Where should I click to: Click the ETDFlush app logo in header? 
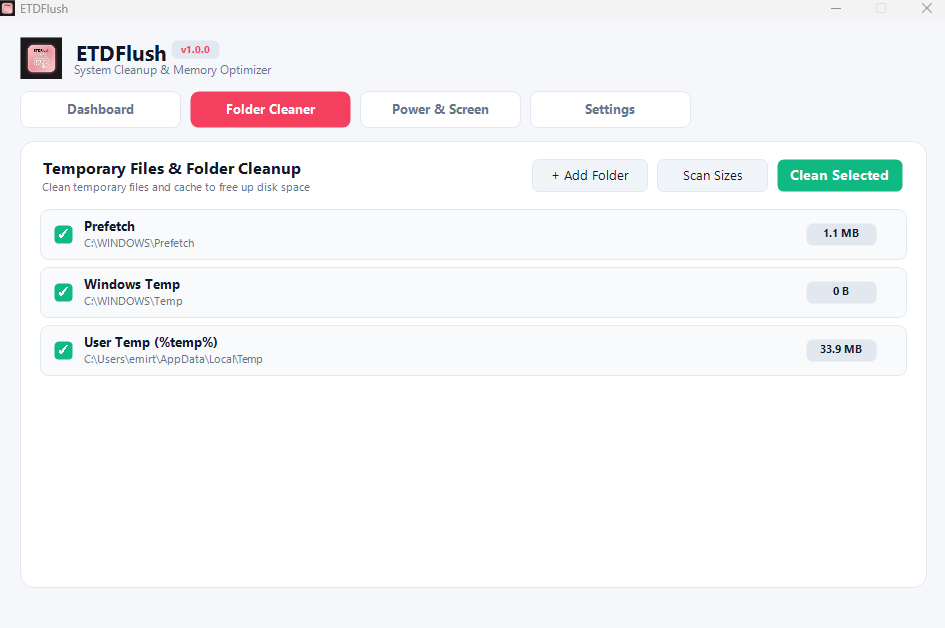point(41,58)
